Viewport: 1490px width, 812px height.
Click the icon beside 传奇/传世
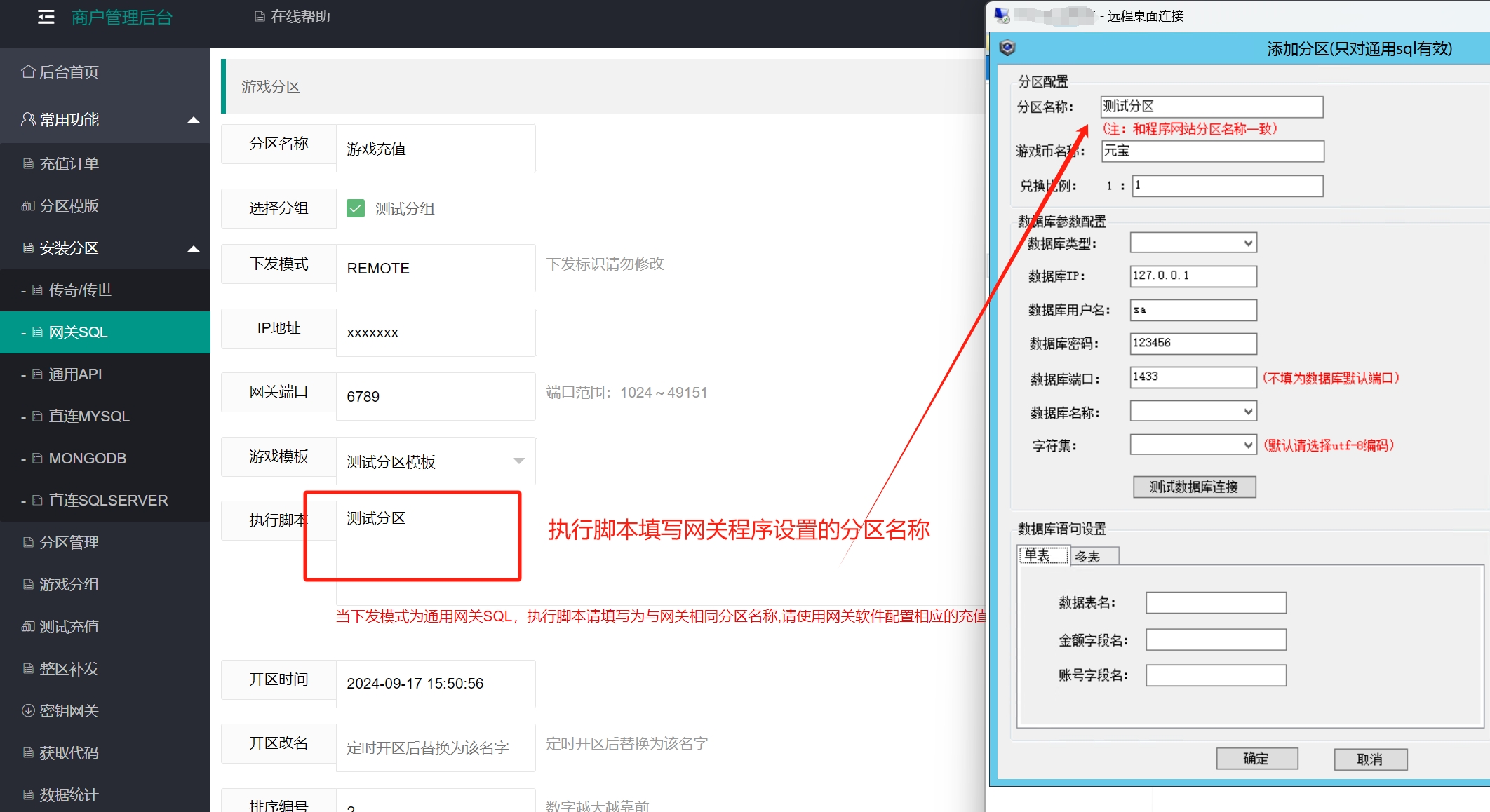[x=38, y=290]
